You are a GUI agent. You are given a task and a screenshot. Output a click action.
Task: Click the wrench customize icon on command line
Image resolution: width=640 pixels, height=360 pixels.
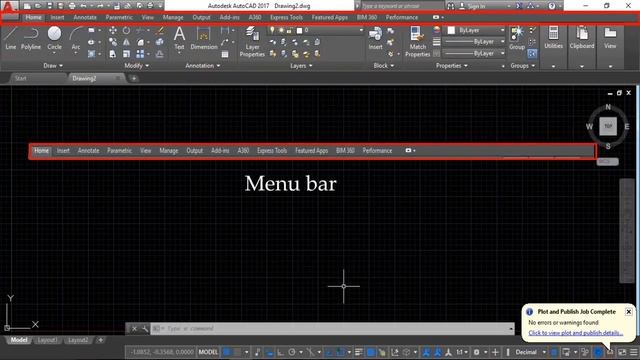(x=145, y=329)
